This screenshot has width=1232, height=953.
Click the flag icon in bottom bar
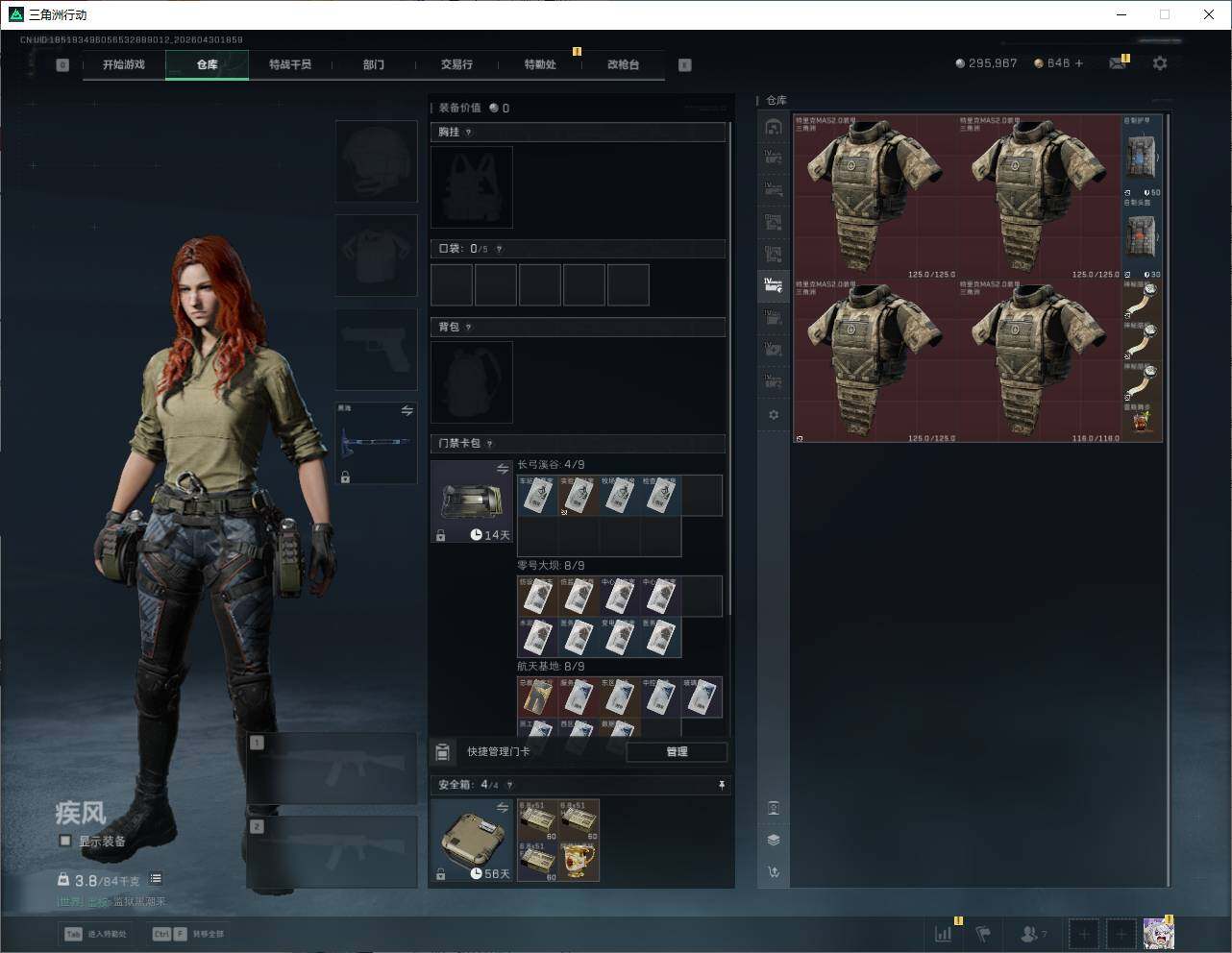[983, 933]
